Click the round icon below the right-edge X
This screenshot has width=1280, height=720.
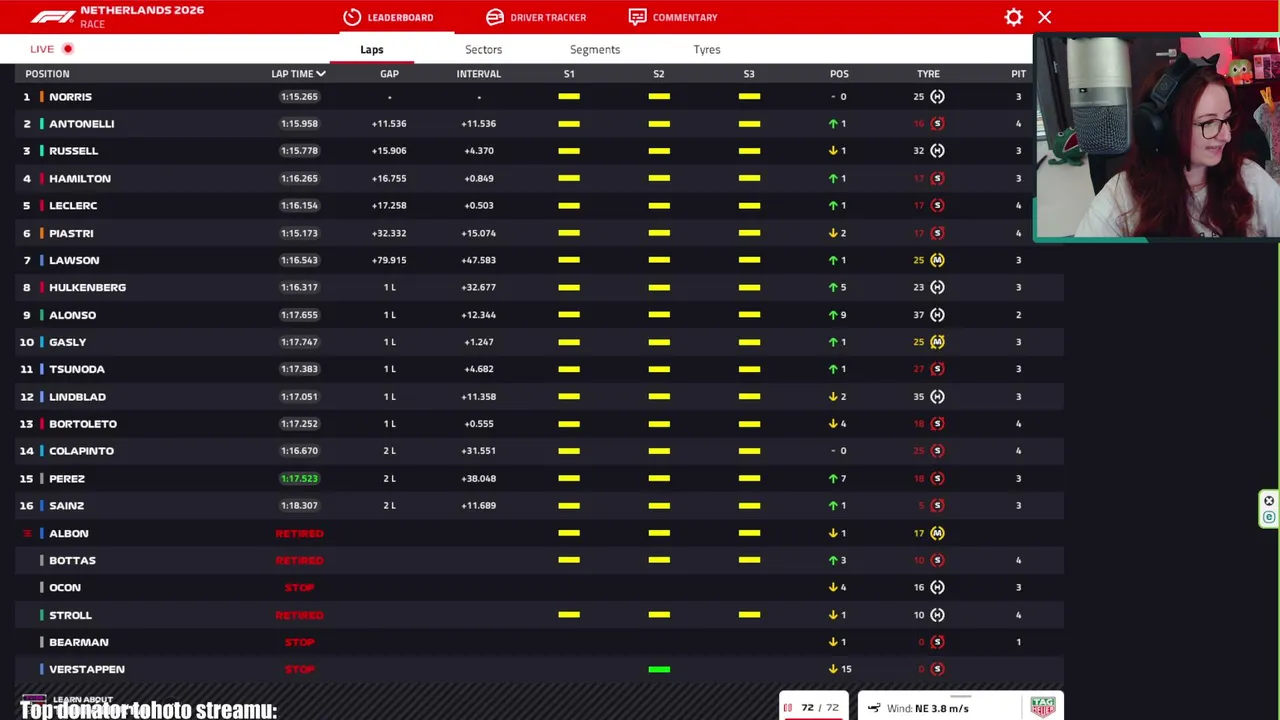pyautogui.click(x=1269, y=517)
